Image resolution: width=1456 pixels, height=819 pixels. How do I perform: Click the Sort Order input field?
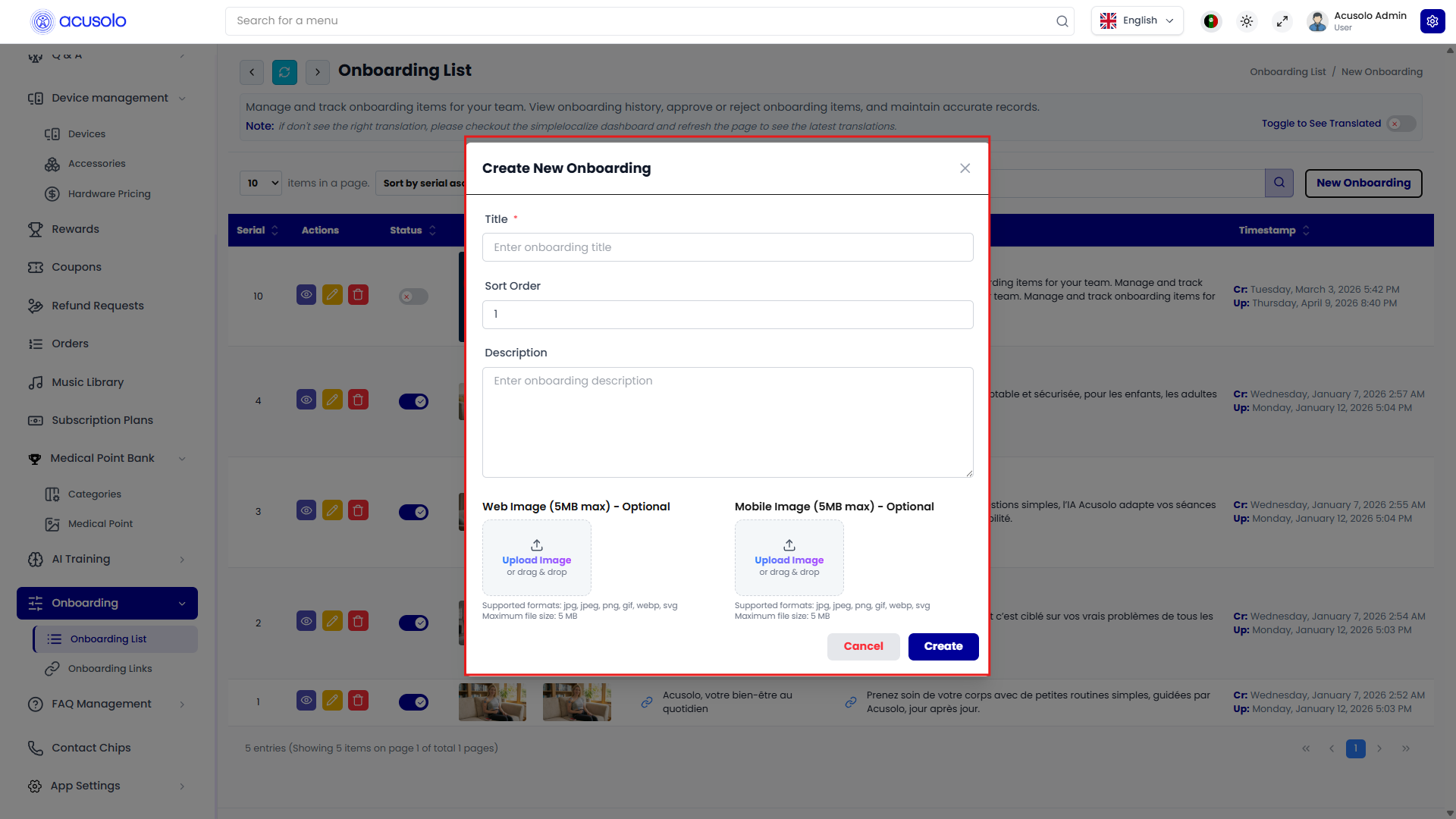(728, 314)
